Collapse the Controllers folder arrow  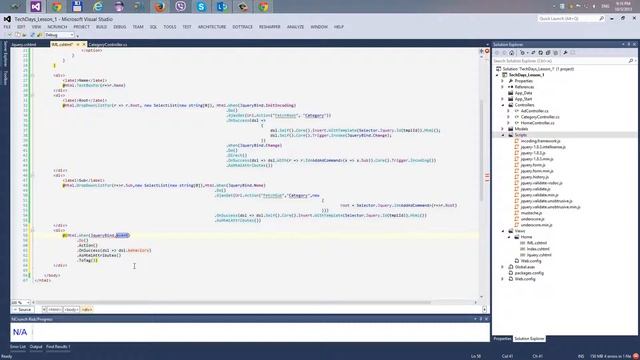click(503, 105)
